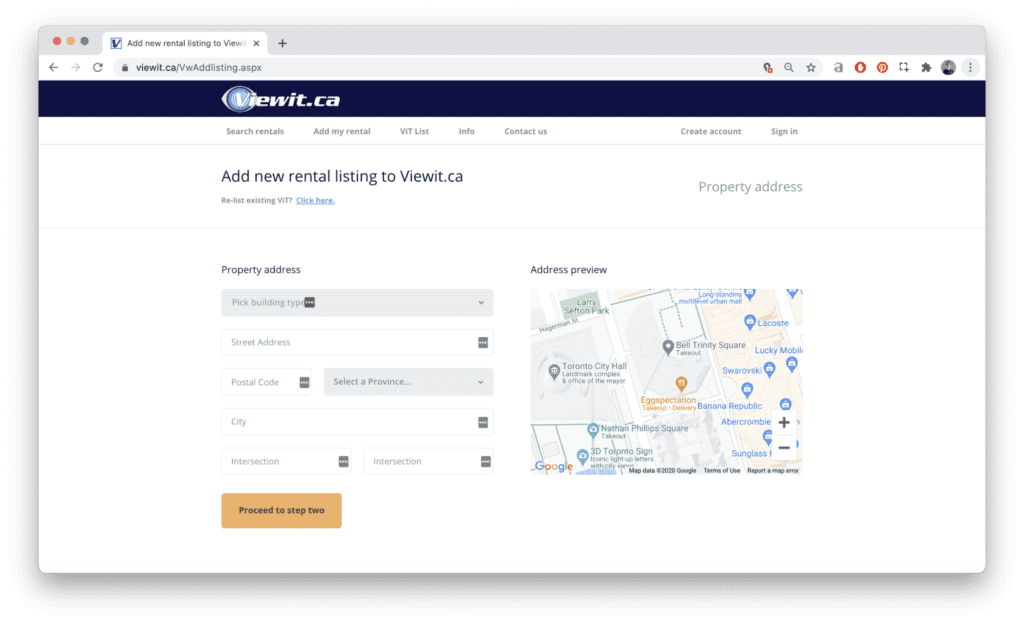Open a new browser tab
The height and width of the screenshot is (624, 1024).
point(282,43)
